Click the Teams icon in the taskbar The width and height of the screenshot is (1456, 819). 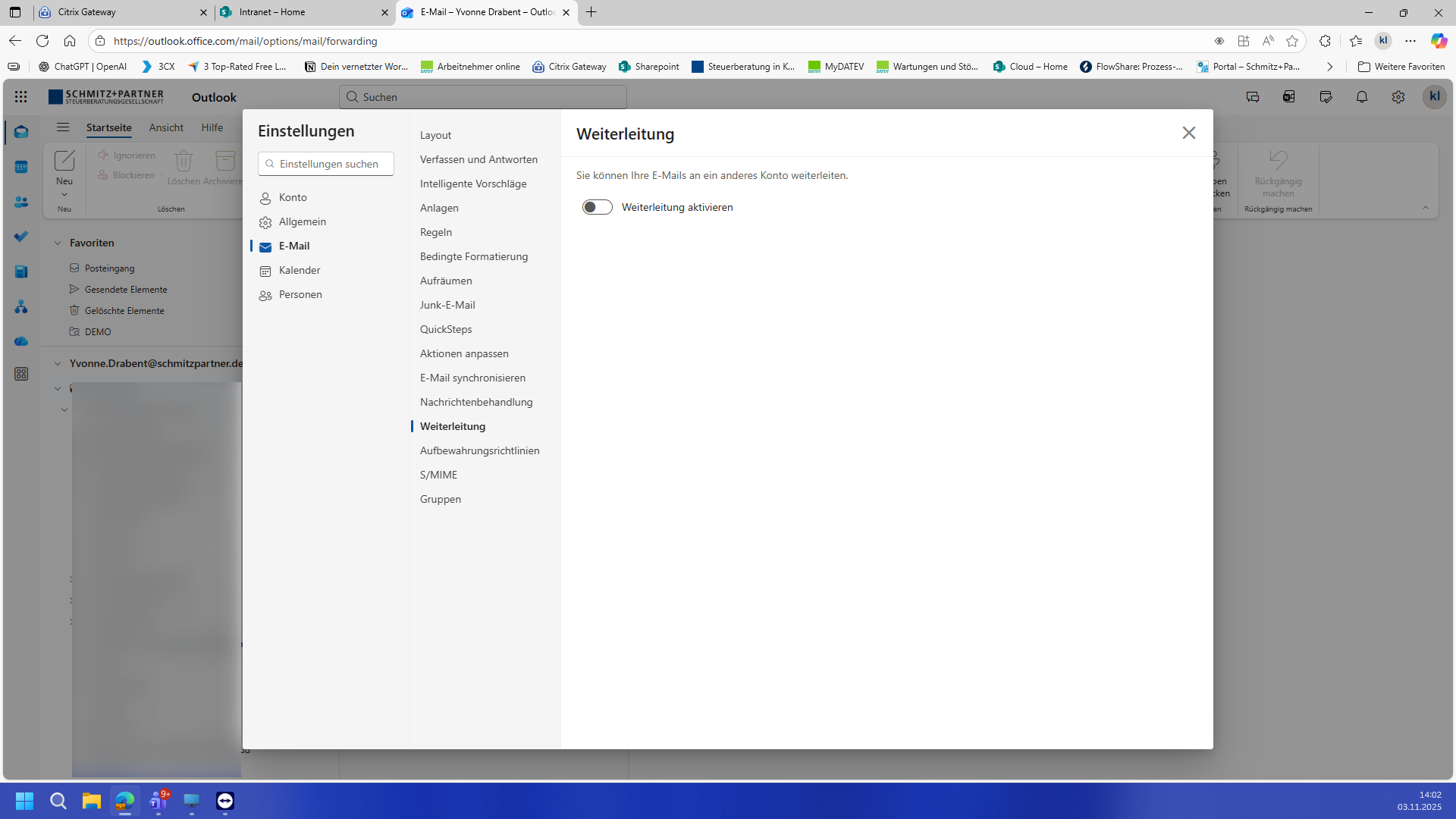[x=158, y=801]
